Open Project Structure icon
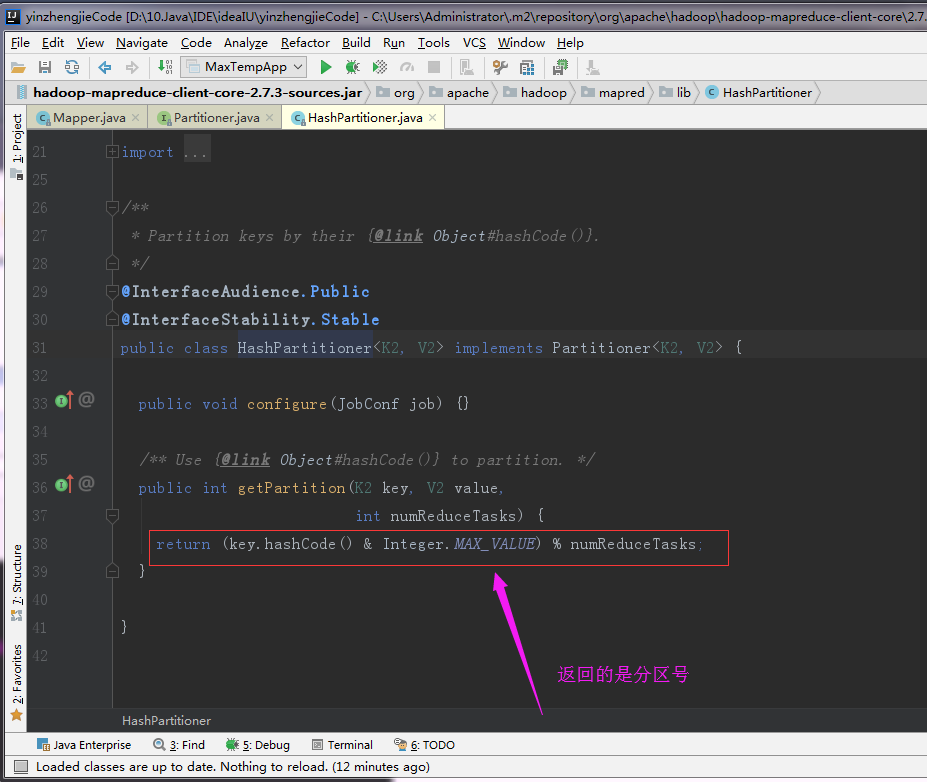927x782 pixels. pos(527,67)
